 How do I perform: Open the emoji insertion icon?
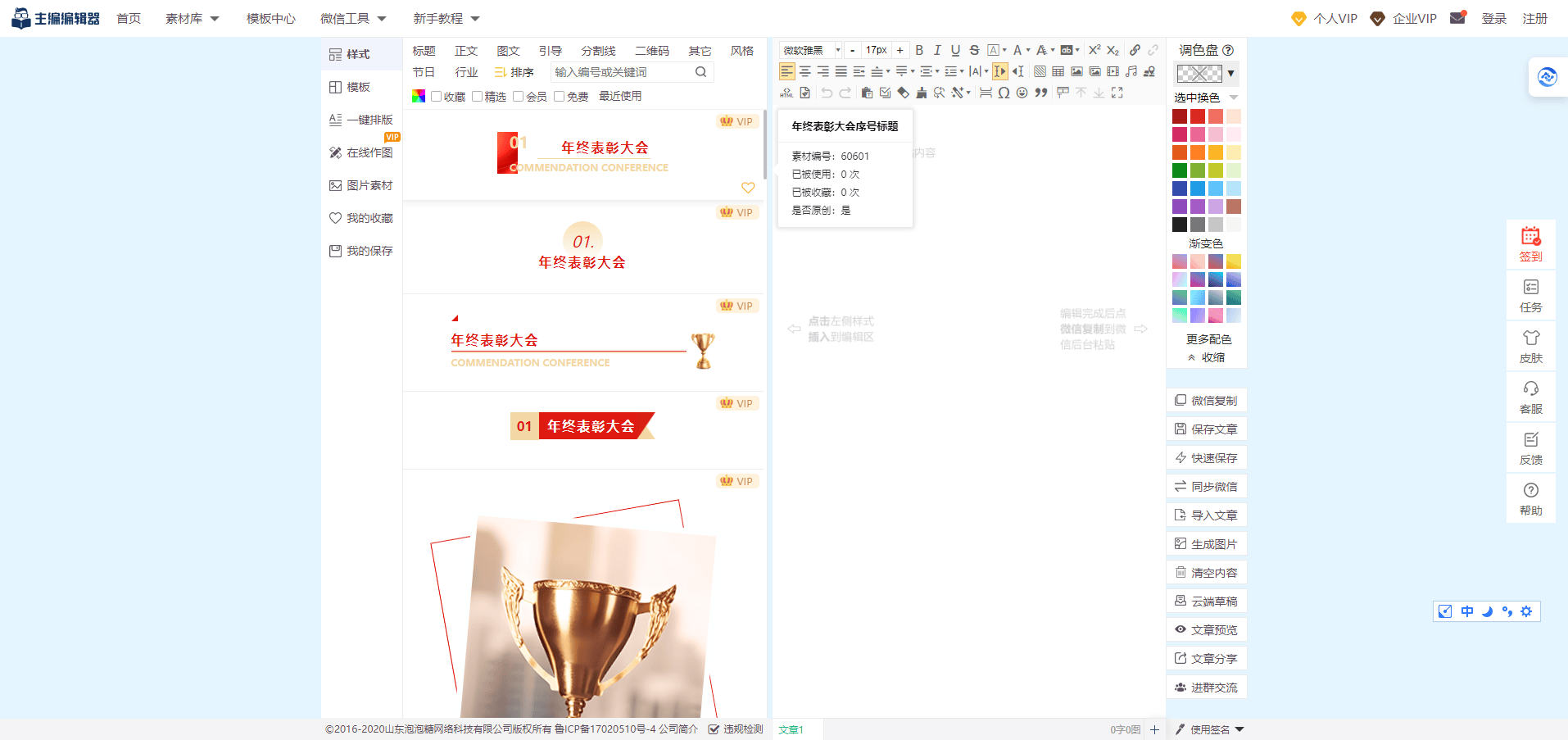pyautogui.click(x=1022, y=93)
